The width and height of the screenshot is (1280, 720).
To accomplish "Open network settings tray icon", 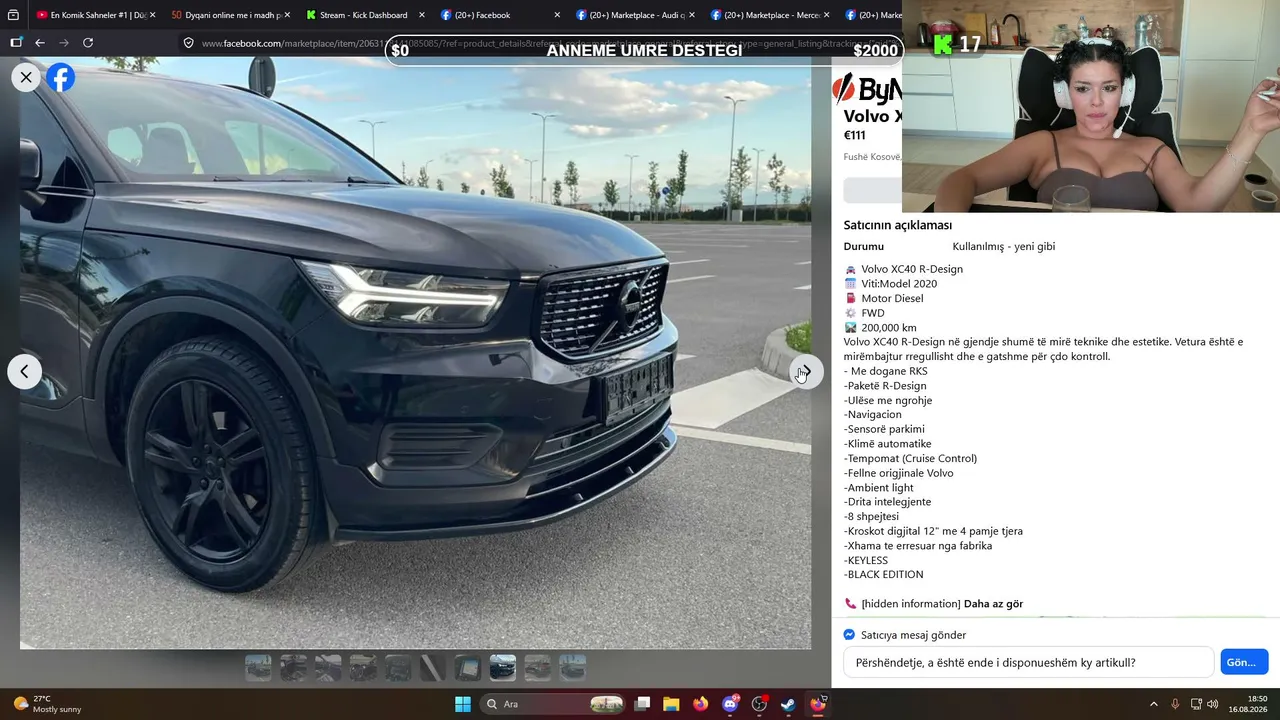I will click(1196, 704).
